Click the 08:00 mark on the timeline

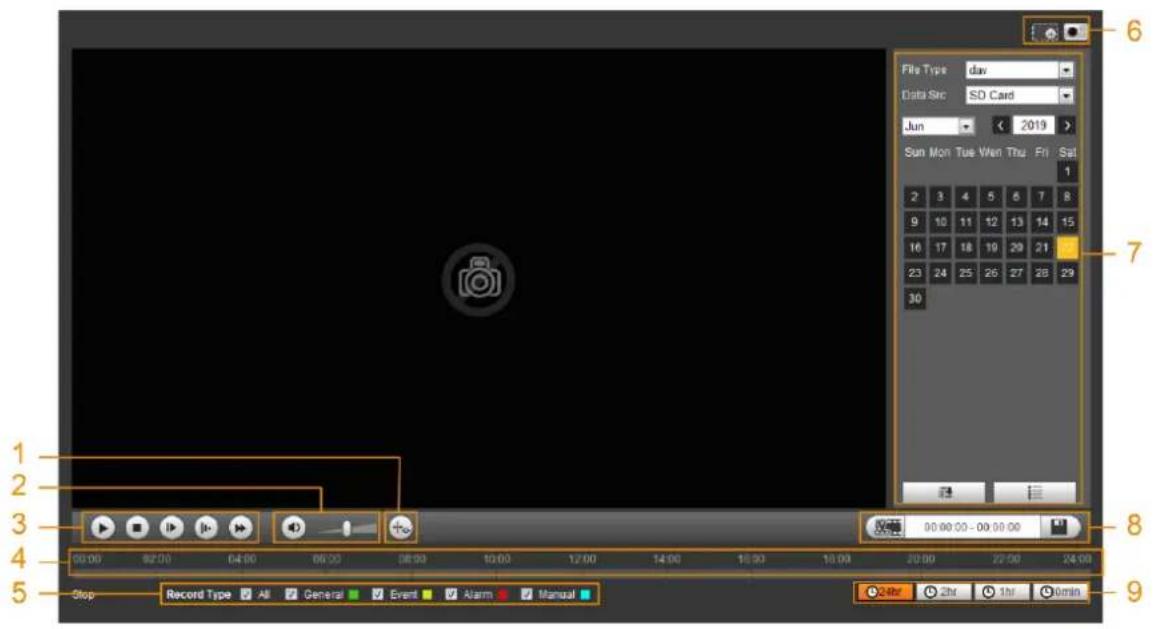click(x=412, y=560)
